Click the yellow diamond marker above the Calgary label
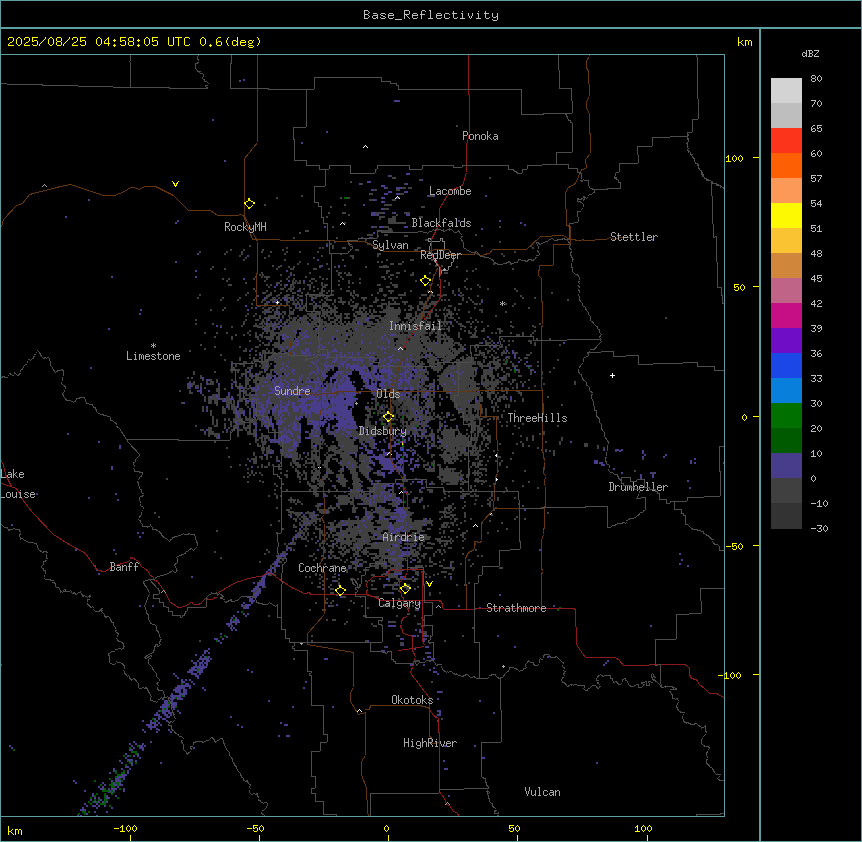Viewport: 862px width, 842px height. pos(405,589)
